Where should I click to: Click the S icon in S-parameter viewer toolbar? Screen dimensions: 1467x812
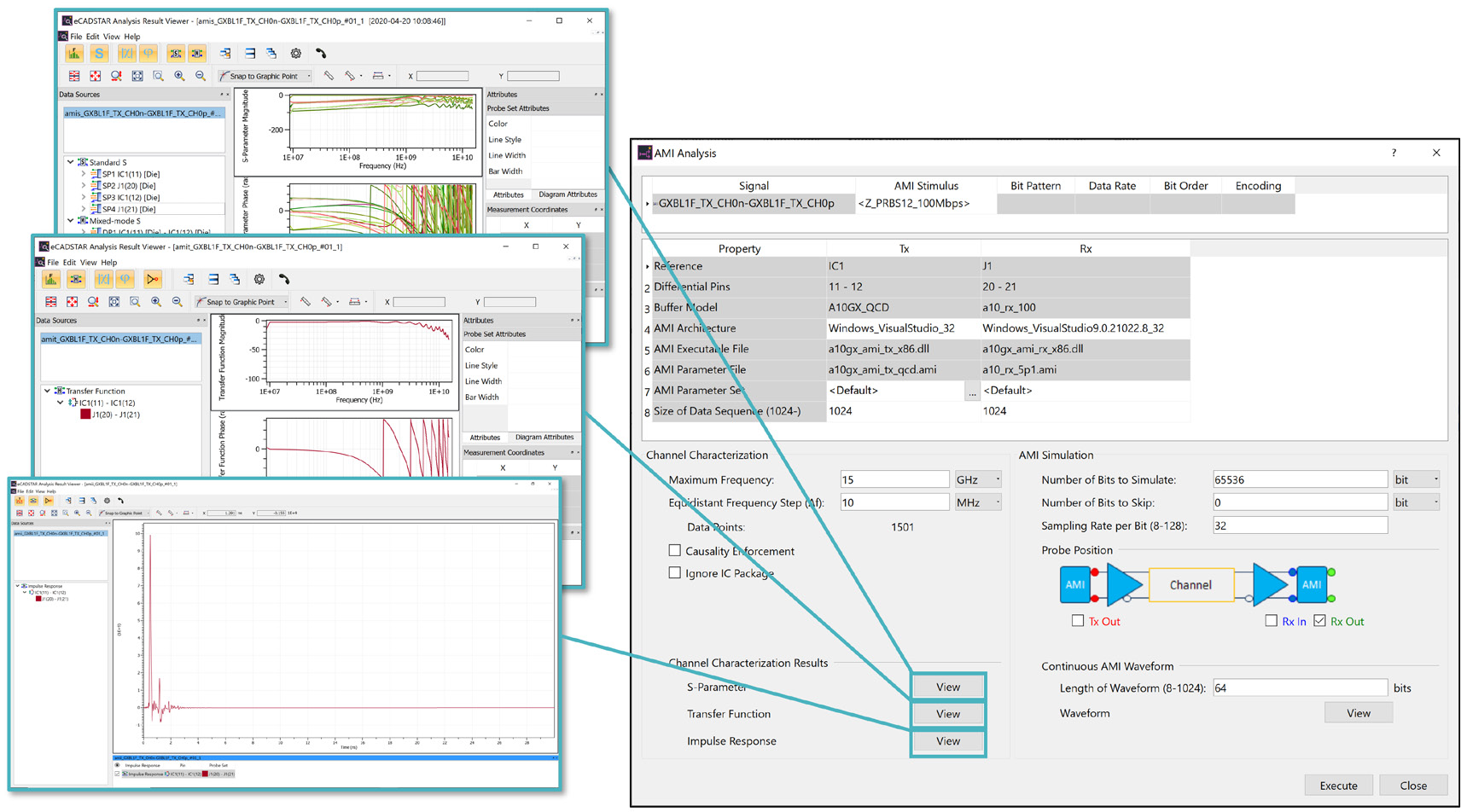(x=99, y=54)
